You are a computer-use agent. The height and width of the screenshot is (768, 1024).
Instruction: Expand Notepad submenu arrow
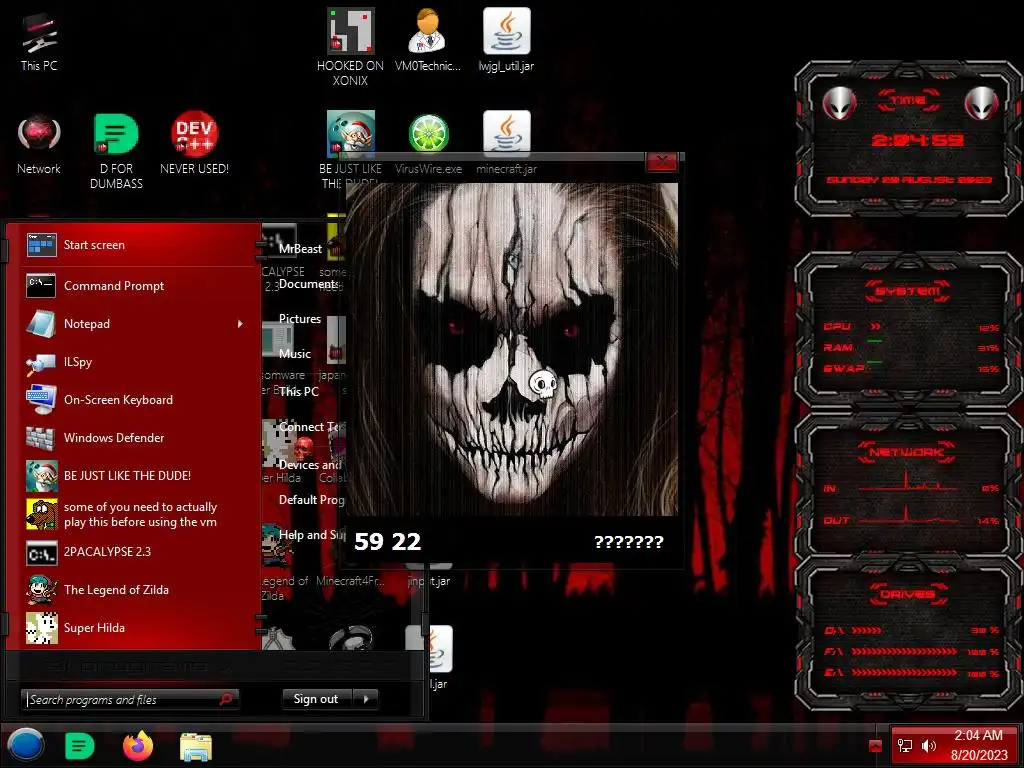240,324
